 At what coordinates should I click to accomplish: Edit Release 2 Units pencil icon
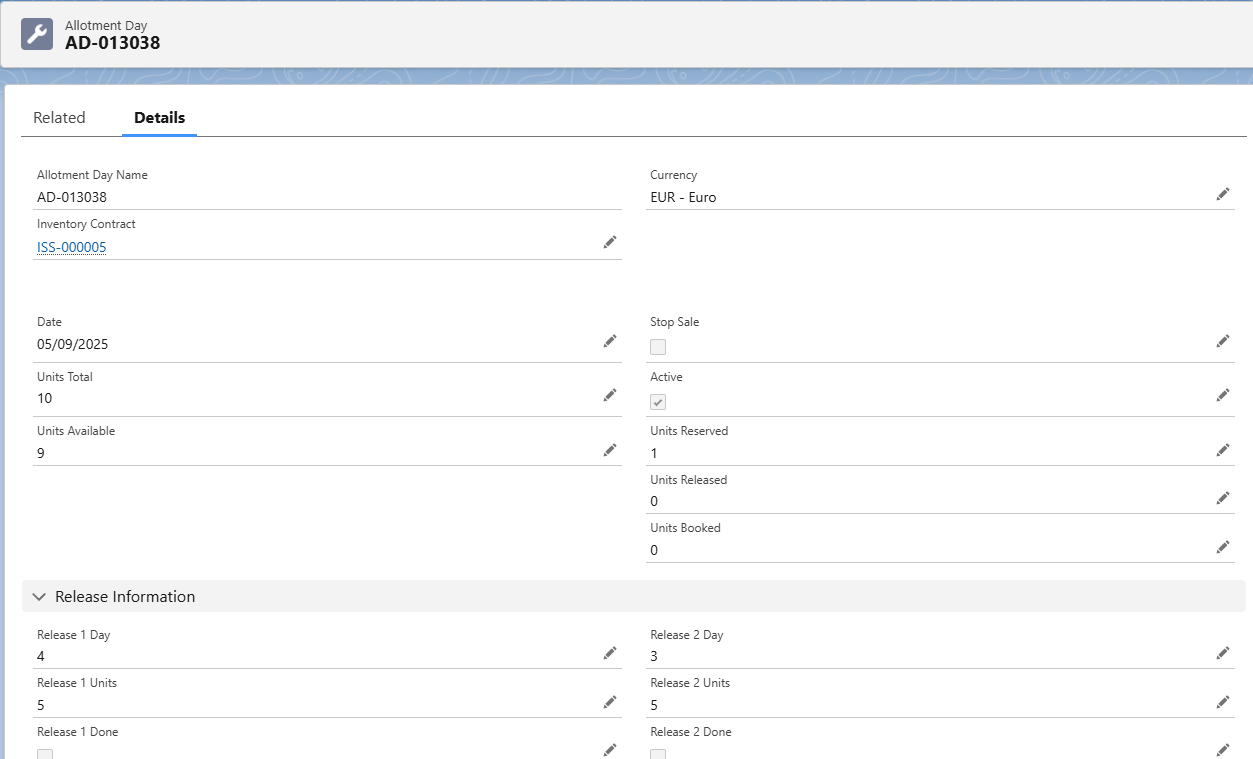tap(1222, 702)
